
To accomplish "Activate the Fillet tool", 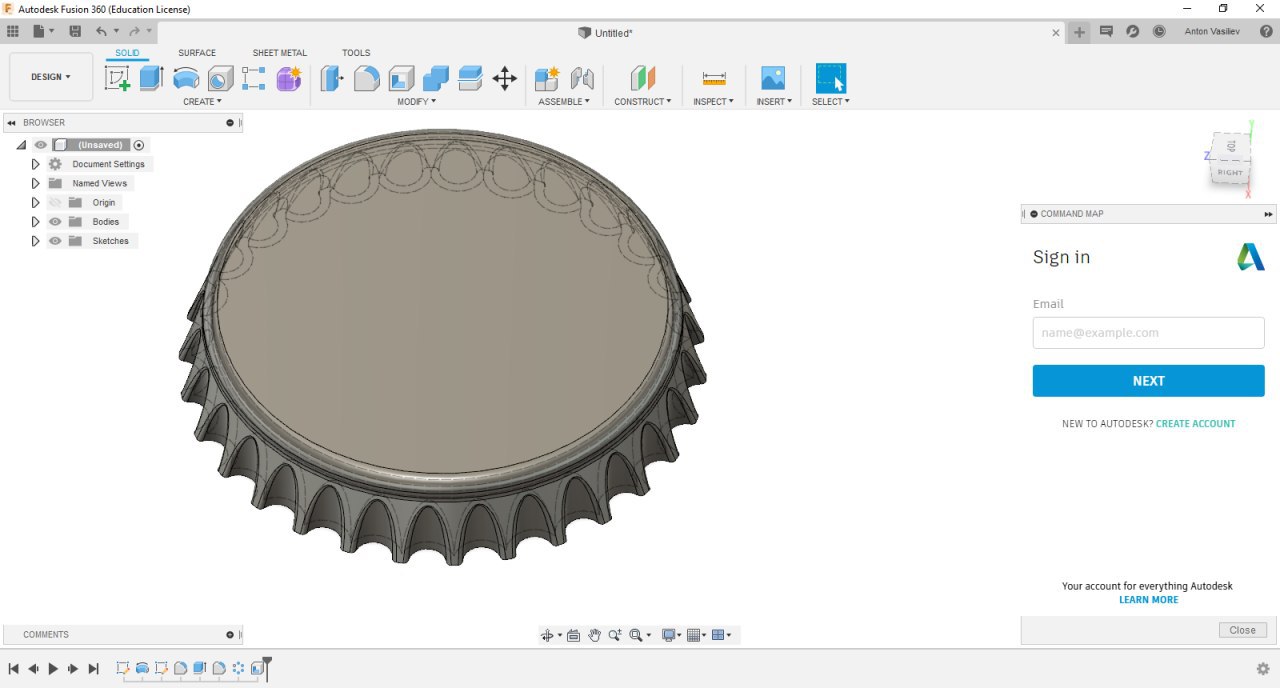I will click(367, 78).
